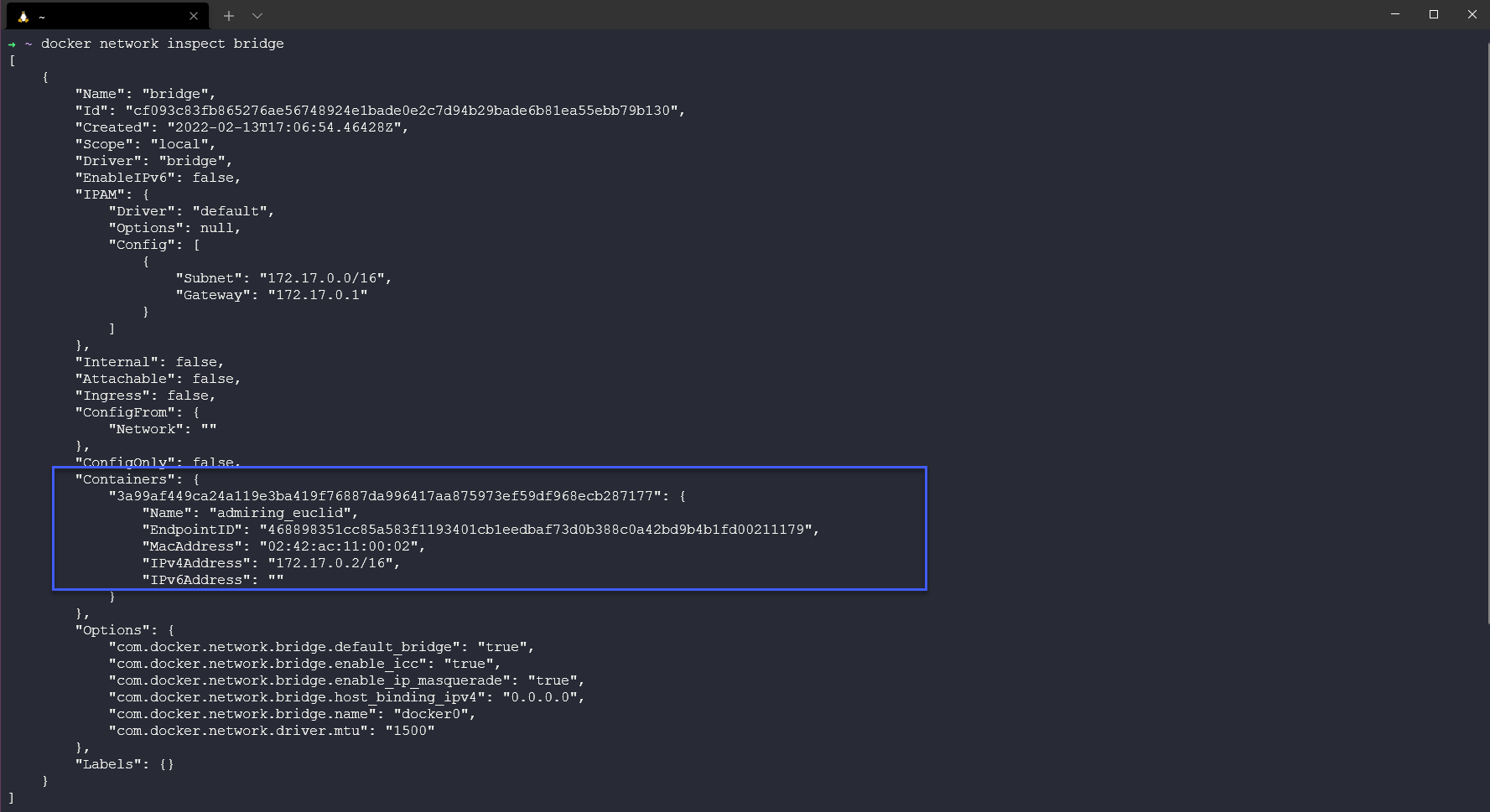The height and width of the screenshot is (812, 1490).
Task: Click the IPv4Address value 172.17.0.2/16
Action: click(x=330, y=563)
